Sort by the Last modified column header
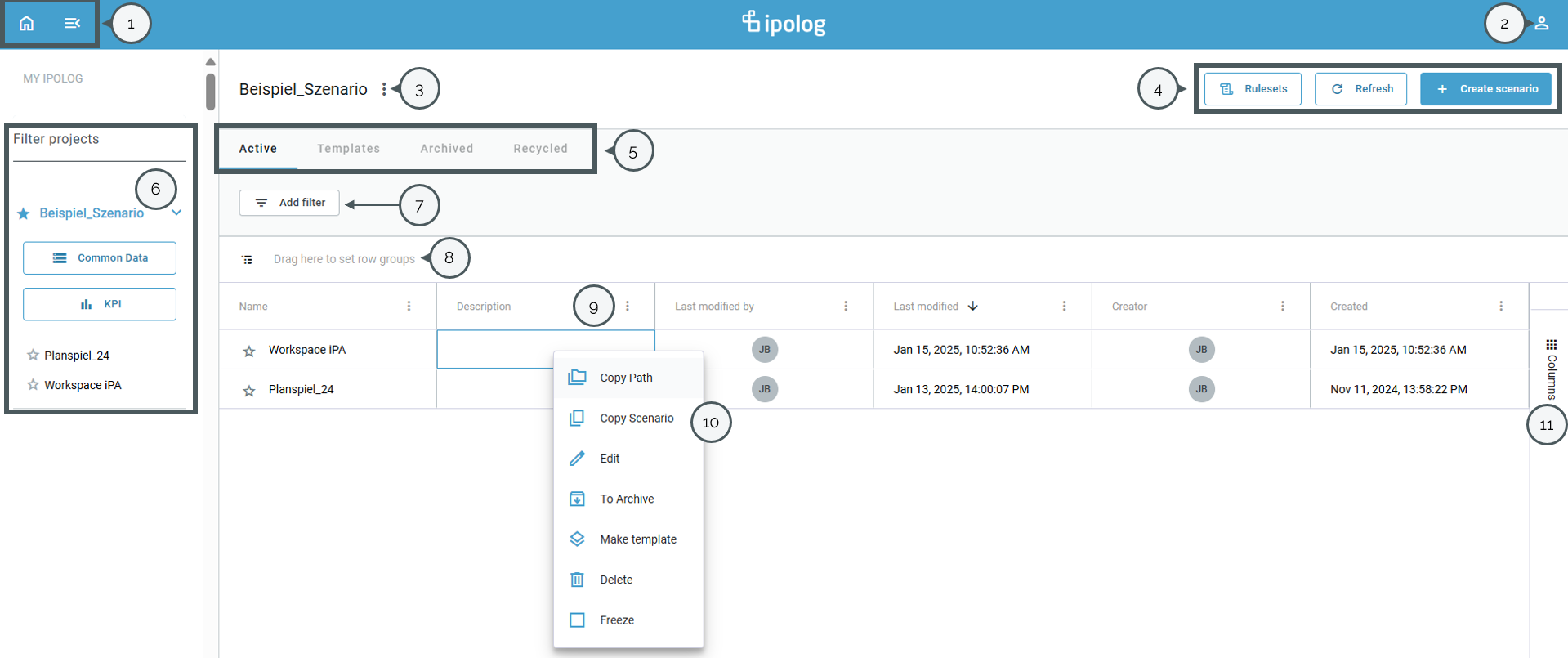 tap(926, 306)
